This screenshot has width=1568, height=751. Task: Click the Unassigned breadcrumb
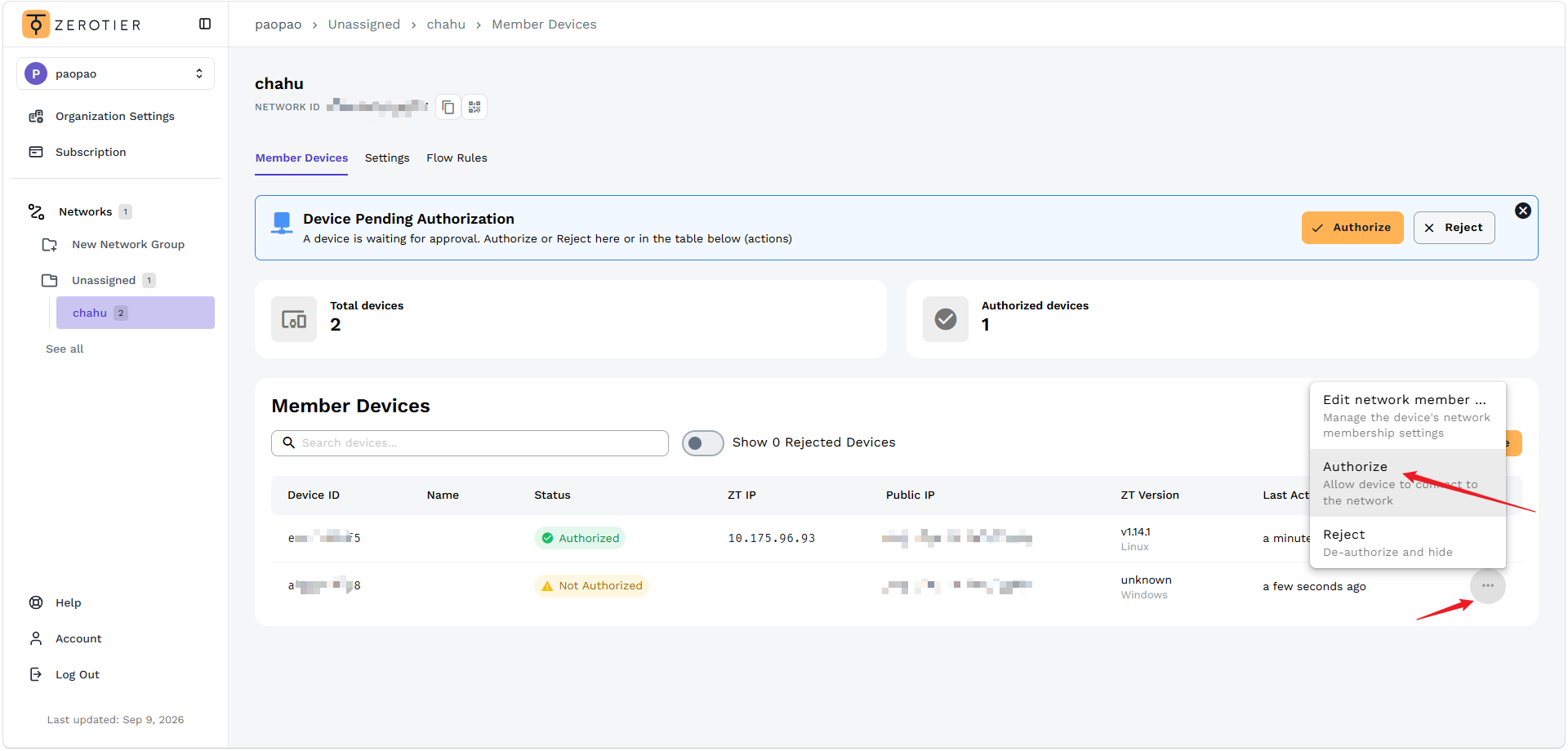pyautogui.click(x=364, y=24)
